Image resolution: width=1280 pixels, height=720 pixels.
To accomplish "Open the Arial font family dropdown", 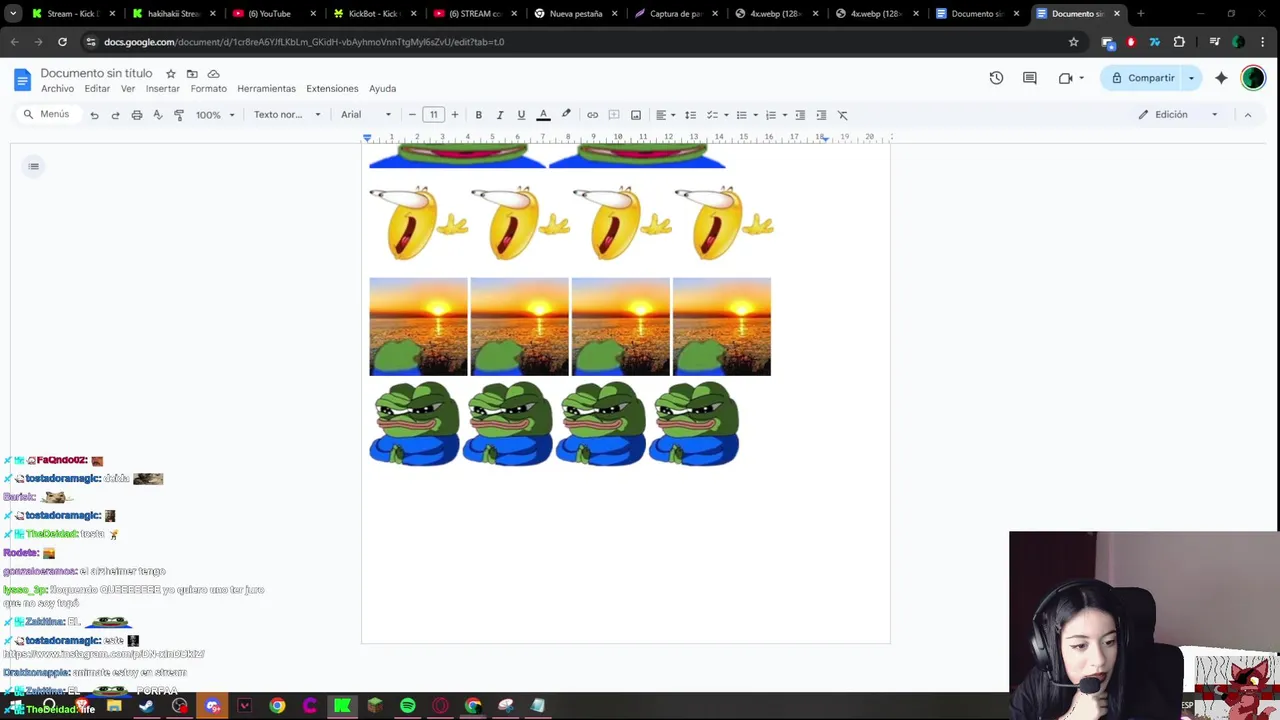I will (366, 115).
